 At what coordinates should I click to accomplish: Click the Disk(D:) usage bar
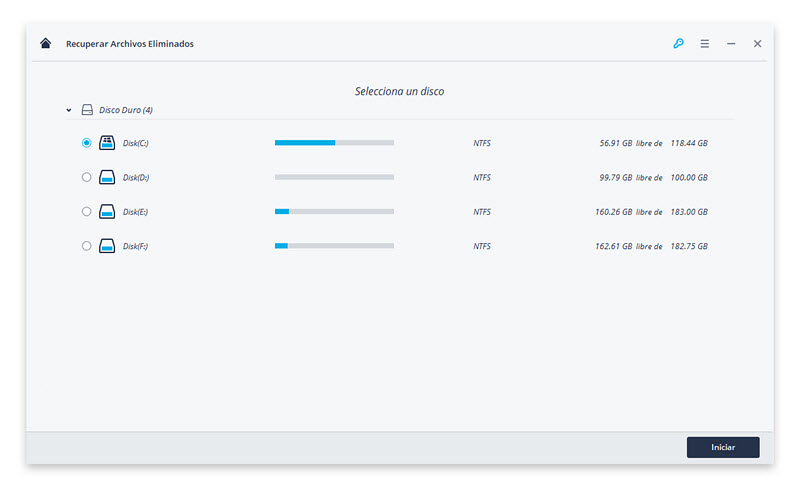click(x=334, y=177)
